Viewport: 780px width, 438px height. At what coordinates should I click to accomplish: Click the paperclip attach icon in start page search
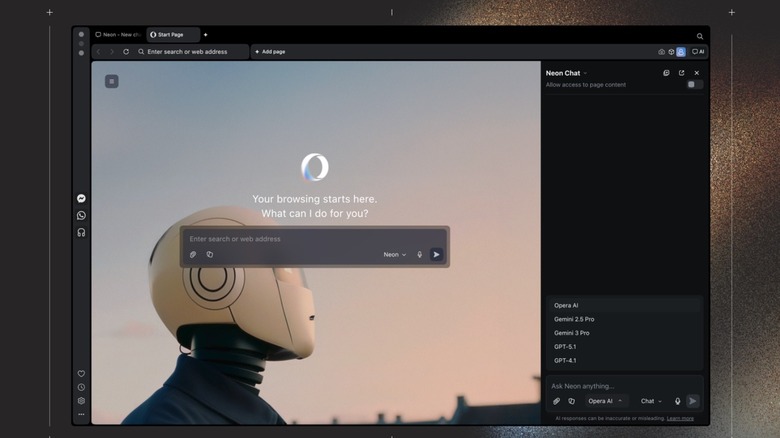pyautogui.click(x=193, y=254)
